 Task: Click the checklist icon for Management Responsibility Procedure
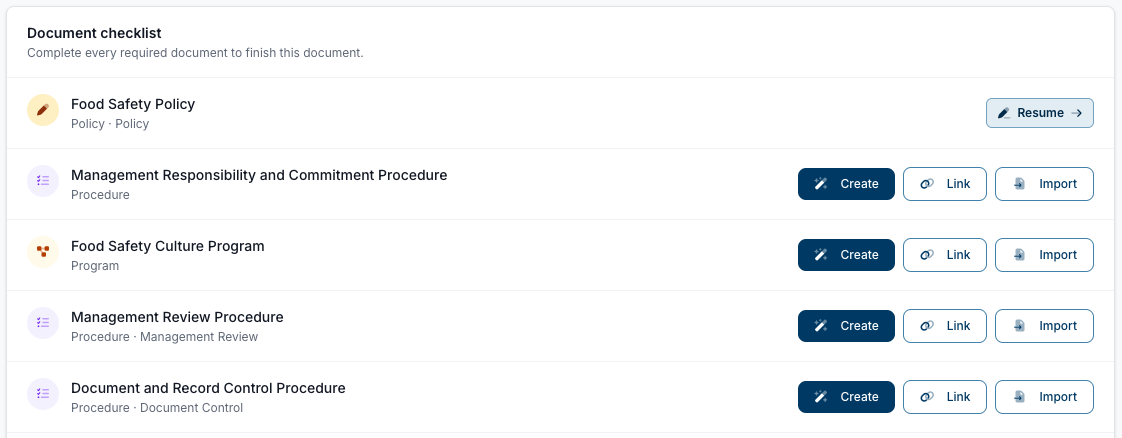(43, 181)
